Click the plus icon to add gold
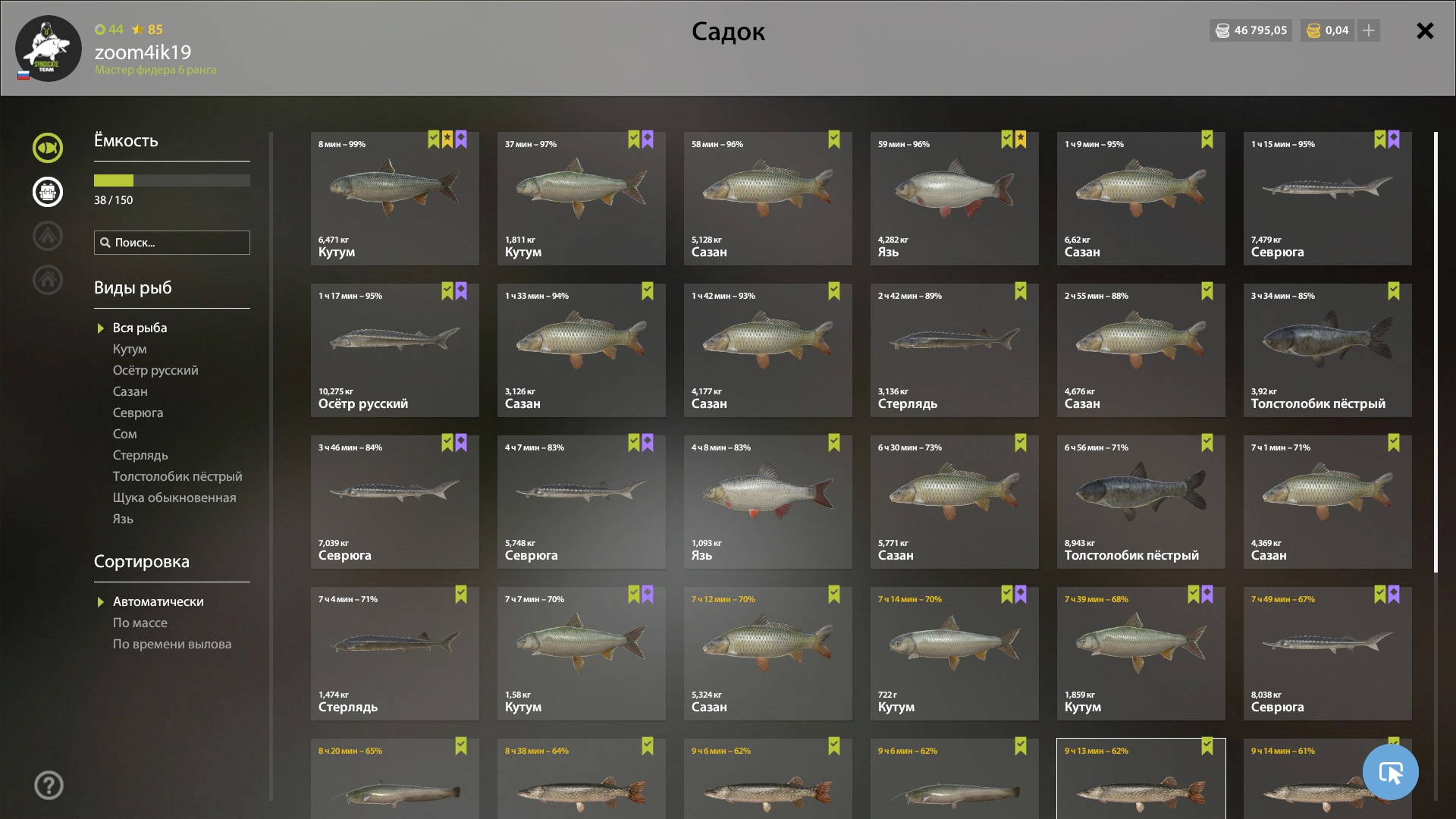 (x=1369, y=30)
